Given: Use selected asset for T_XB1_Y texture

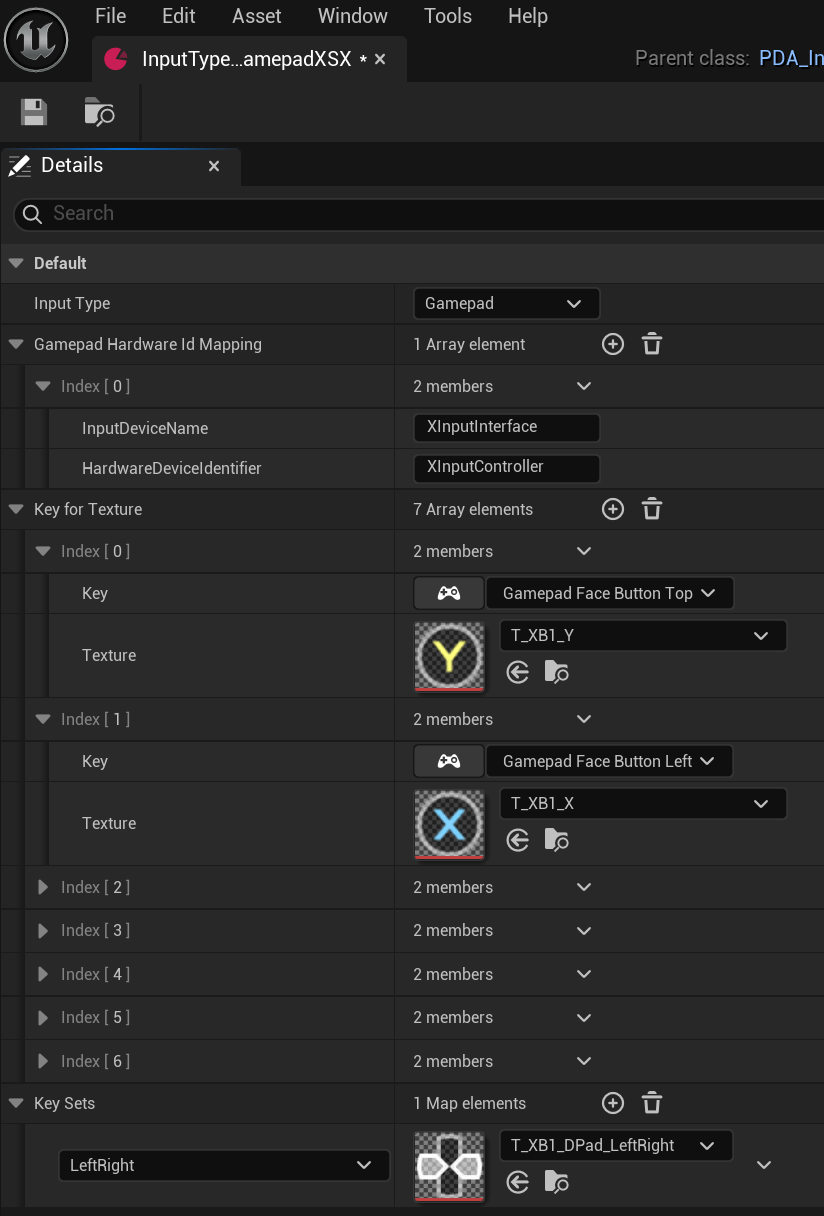Looking at the screenshot, I should point(517,672).
